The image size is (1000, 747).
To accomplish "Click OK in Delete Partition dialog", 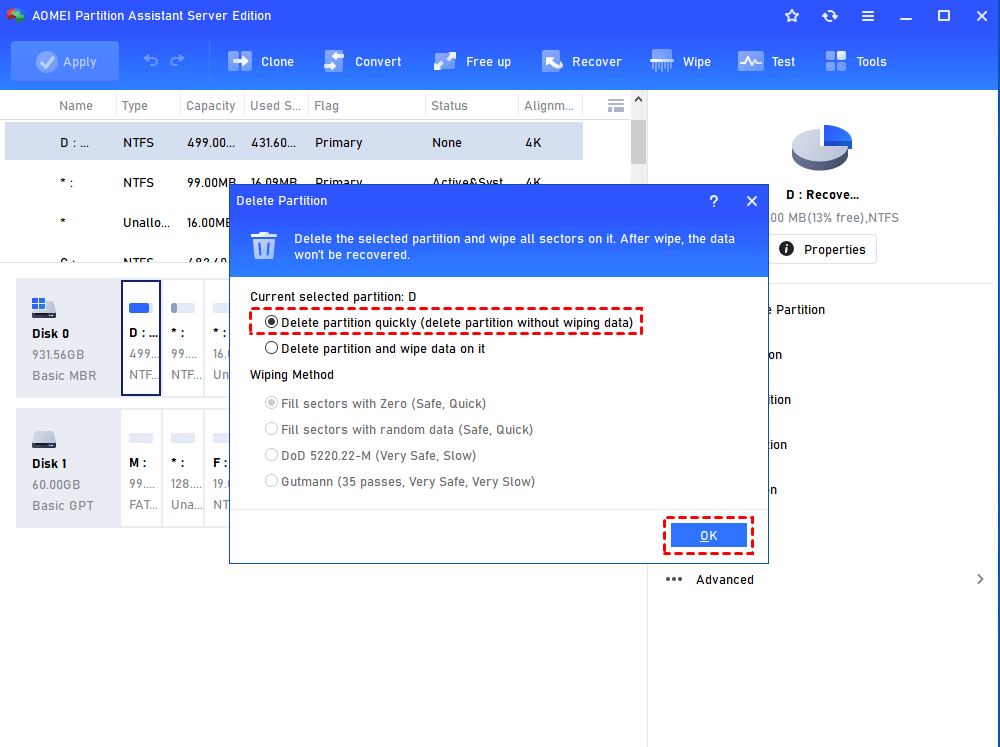I will [x=709, y=535].
